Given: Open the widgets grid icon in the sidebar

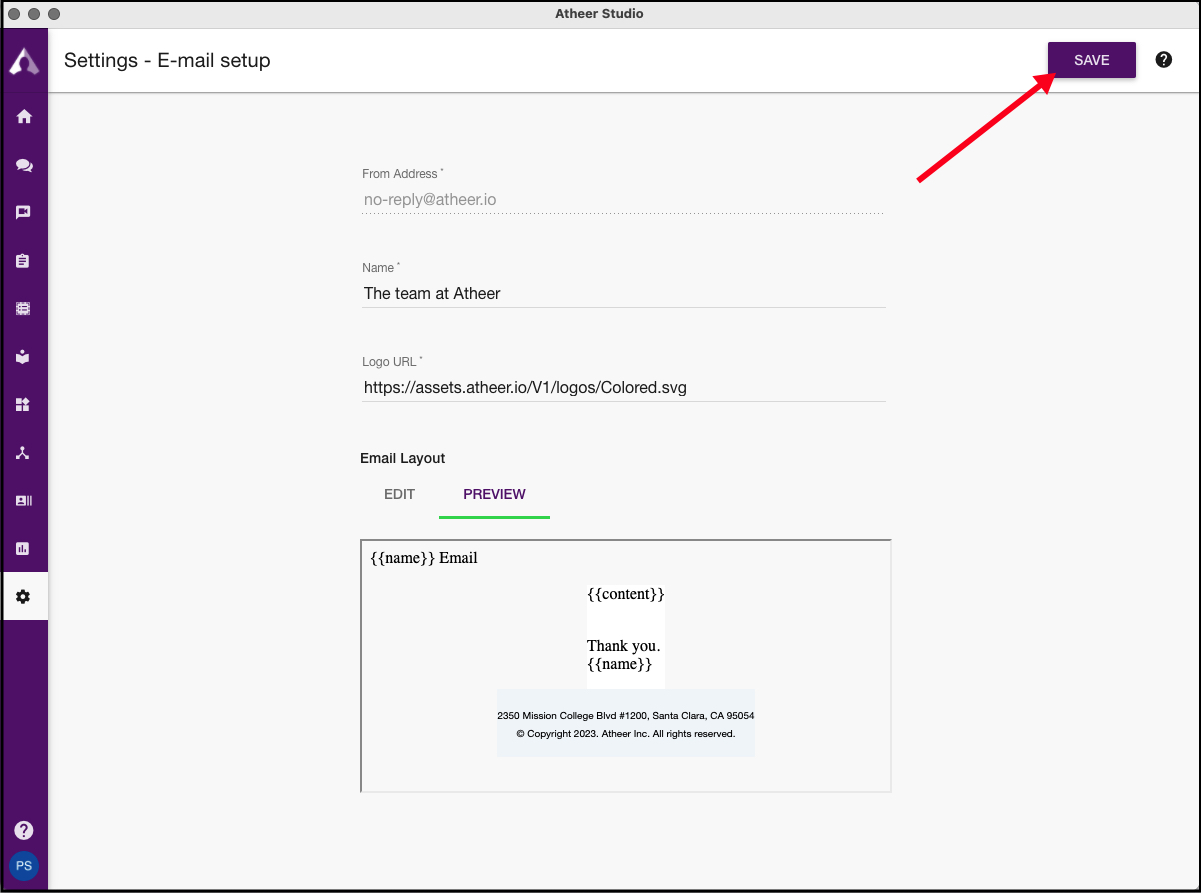Looking at the screenshot, I should tap(24, 405).
